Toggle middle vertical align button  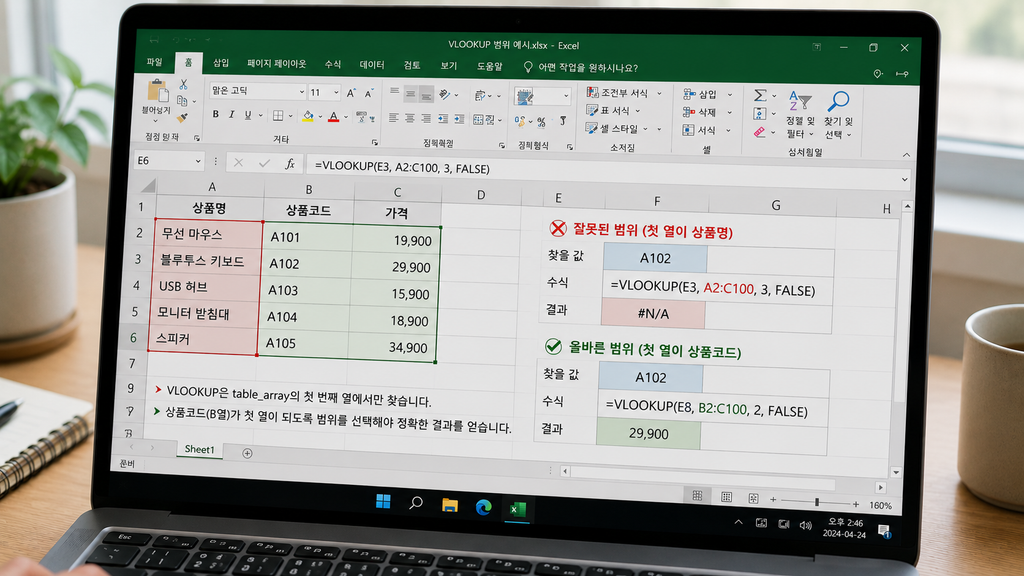[x=410, y=94]
